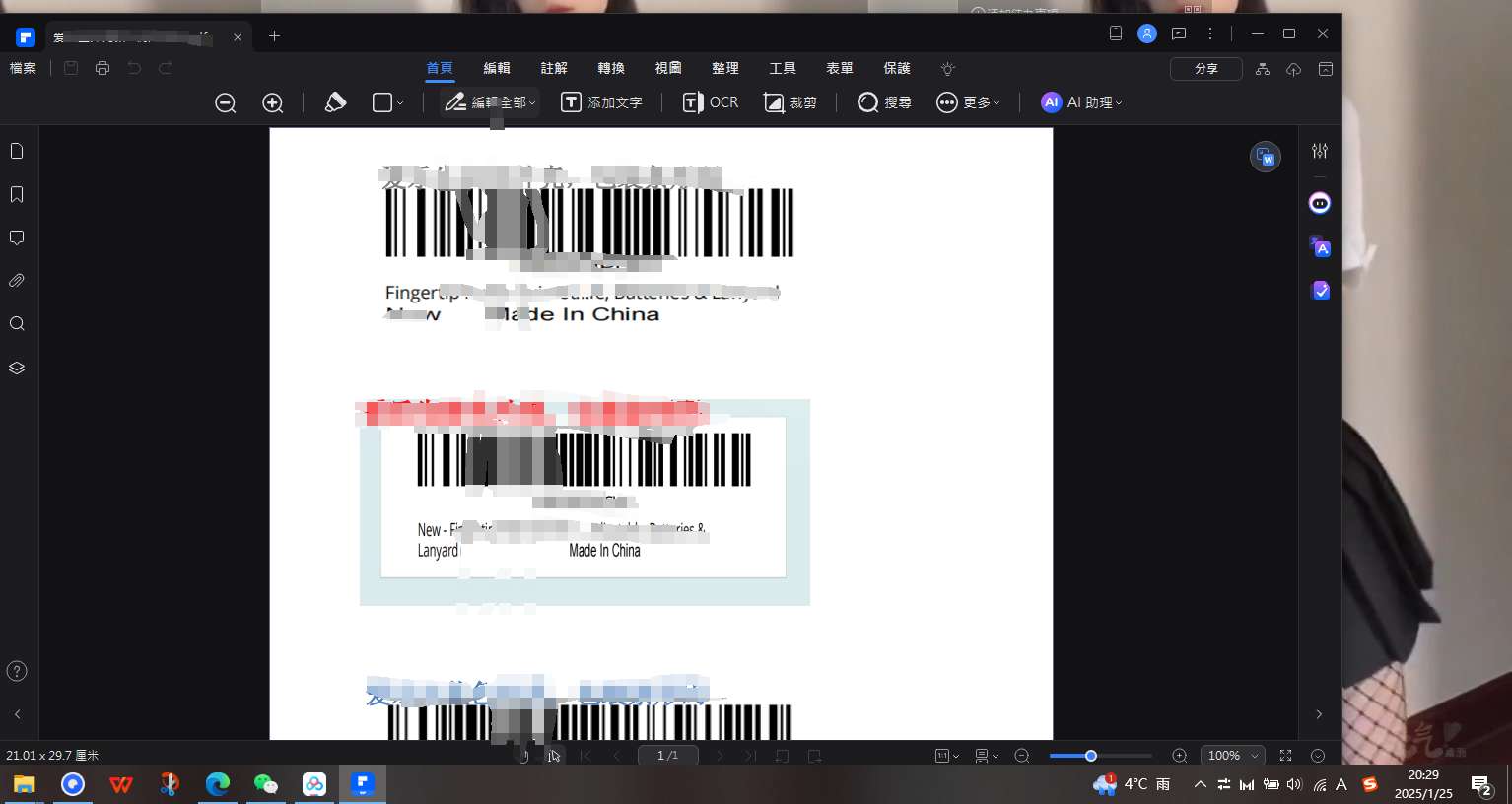Switch to the 首頁 home tab
The image size is (1512, 804).
440,68
